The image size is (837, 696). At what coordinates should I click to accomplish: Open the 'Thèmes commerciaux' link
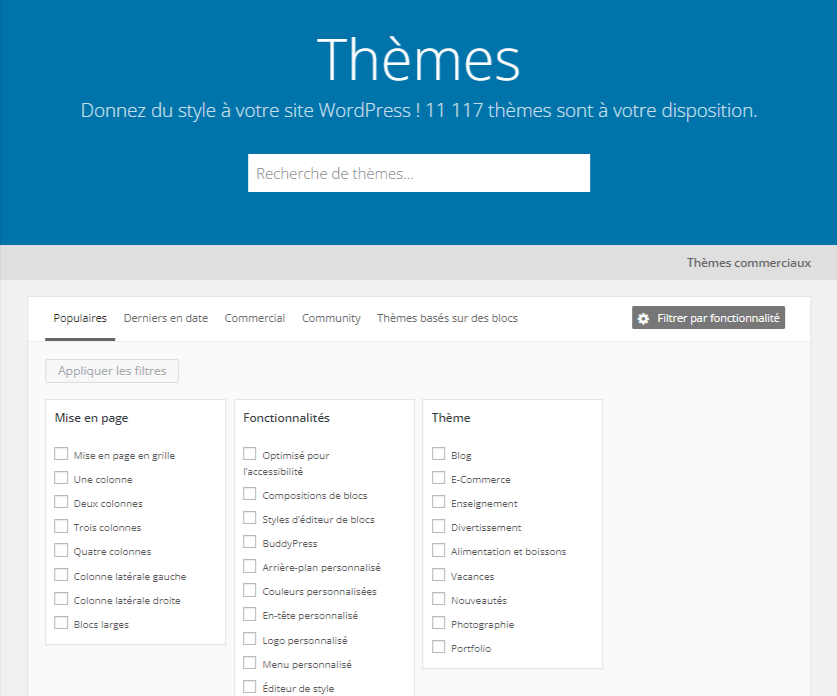[748, 262]
